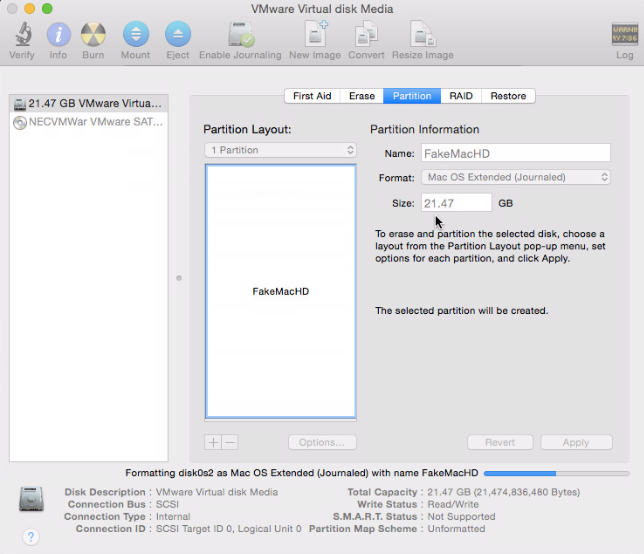
Task: Open the Restore tab
Action: pyautogui.click(x=508, y=96)
